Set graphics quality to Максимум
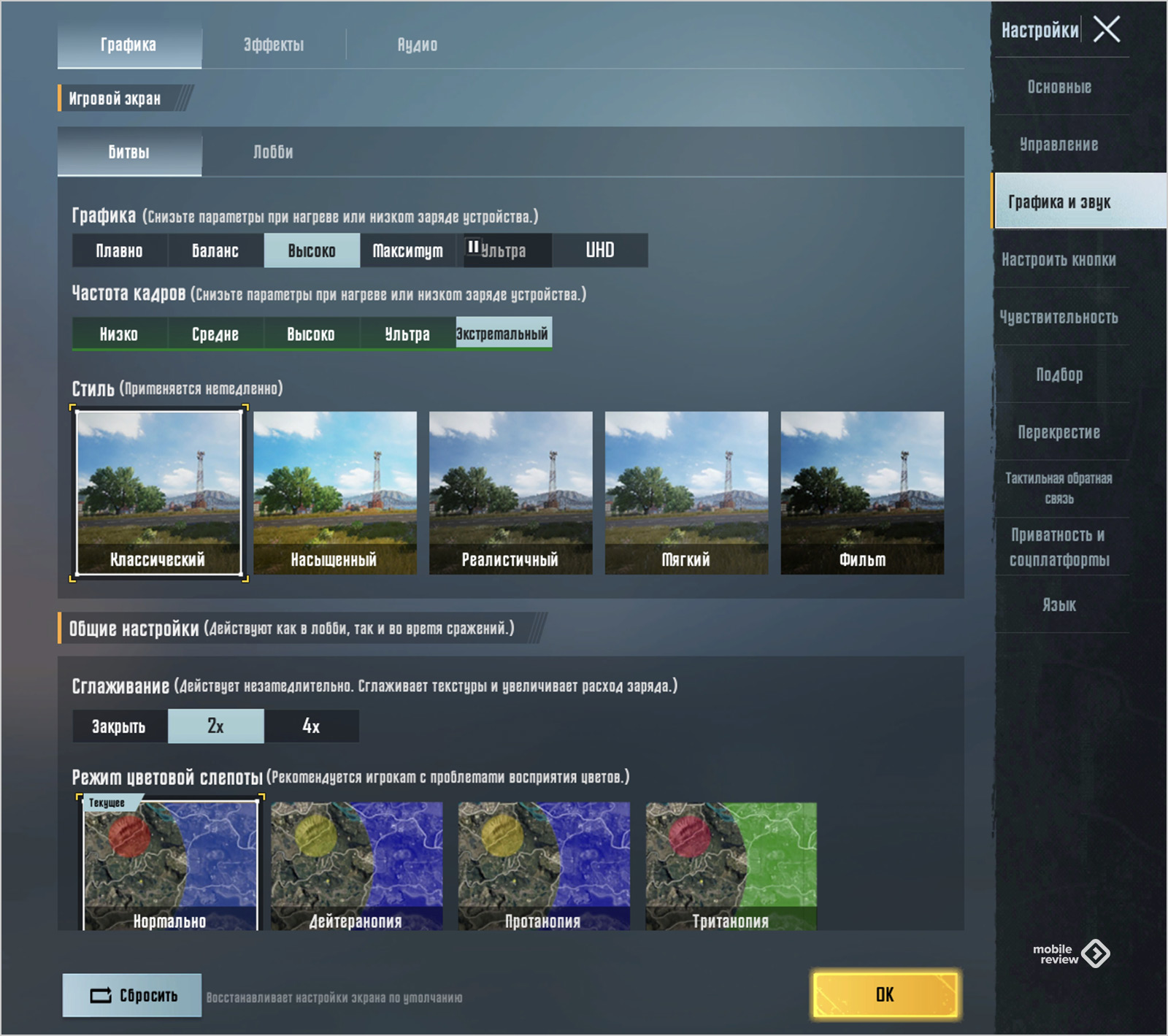 pos(407,250)
